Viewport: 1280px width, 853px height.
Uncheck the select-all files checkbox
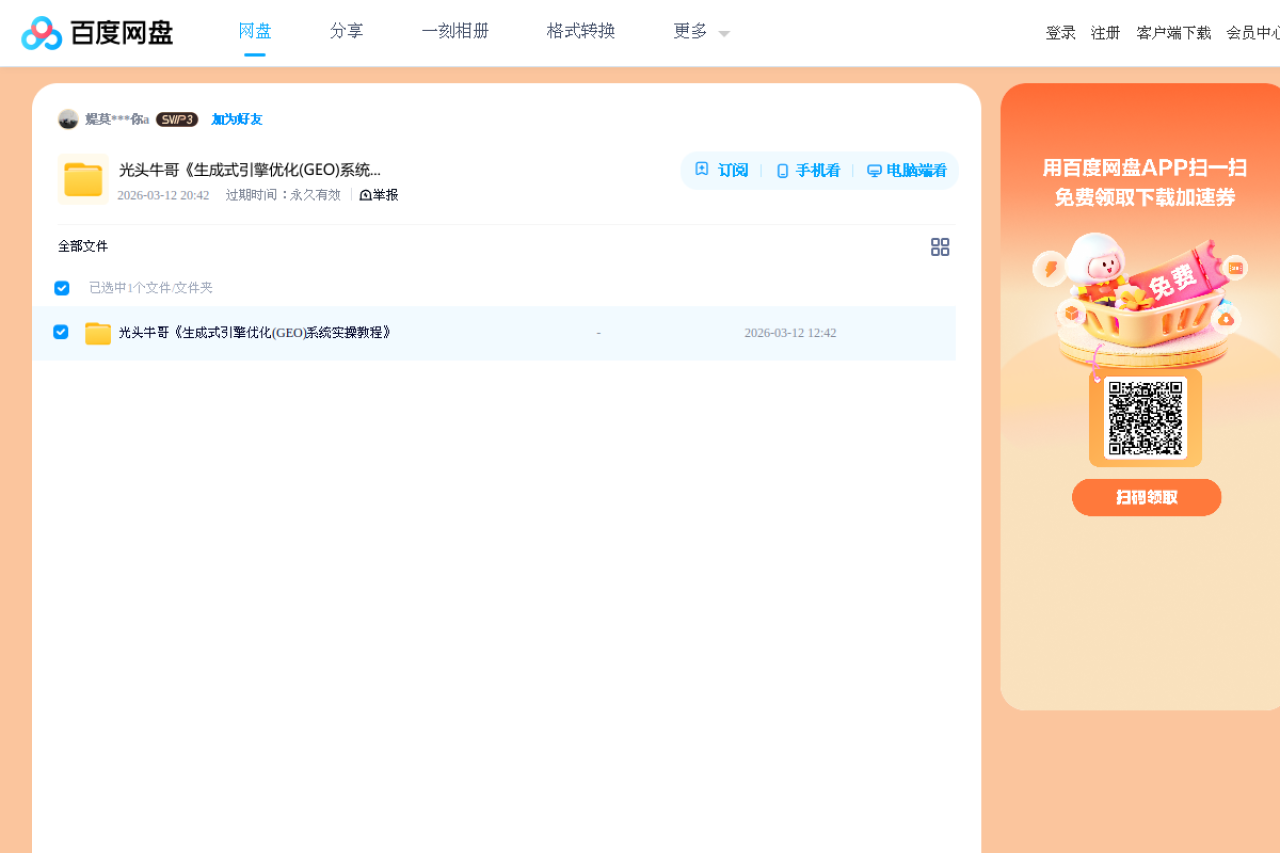[62, 288]
